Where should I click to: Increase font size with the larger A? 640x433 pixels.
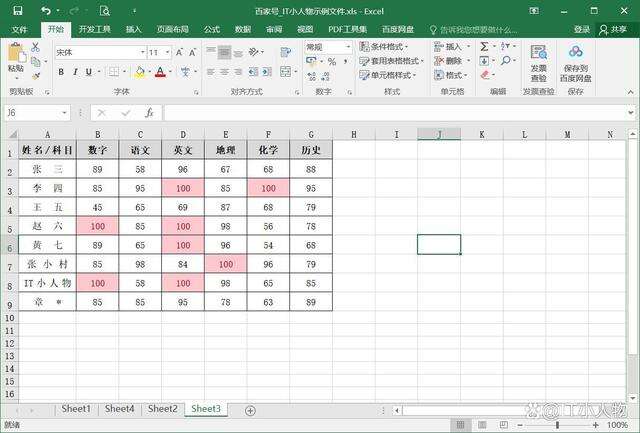point(179,52)
